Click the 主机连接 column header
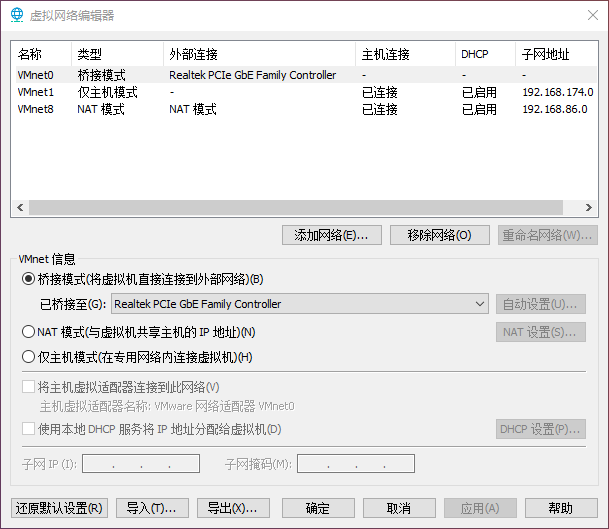This screenshot has height=529, width=609. pos(405,54)
